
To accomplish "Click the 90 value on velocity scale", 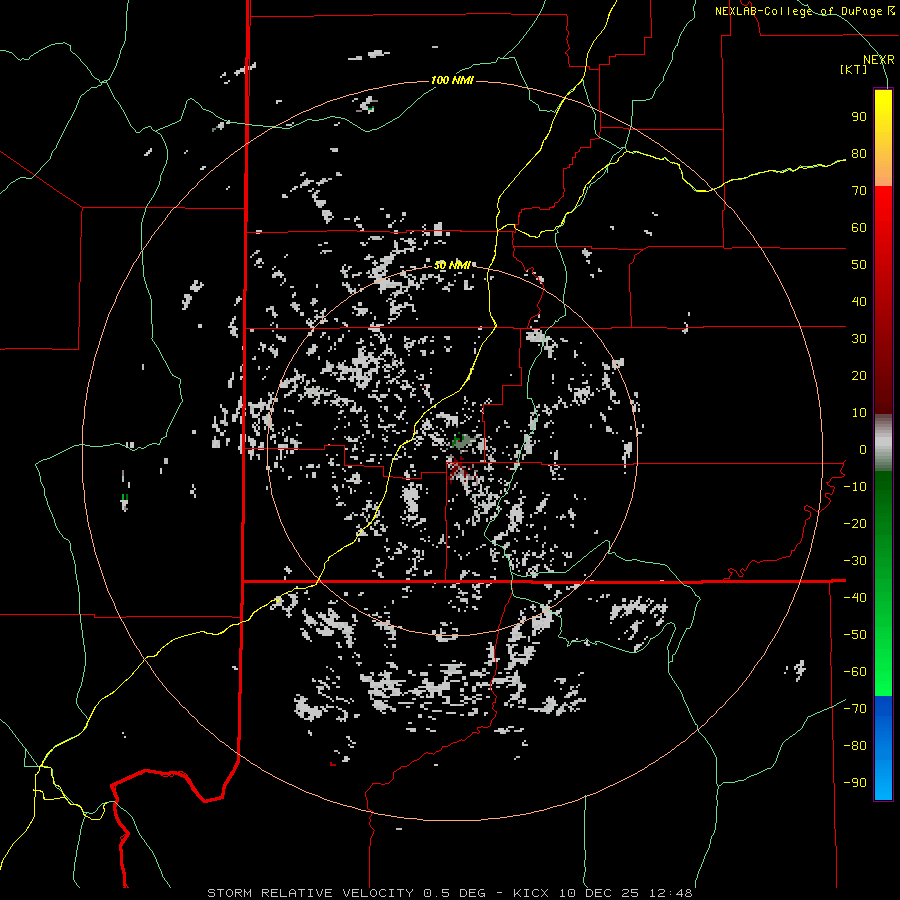I will point(859,117).
